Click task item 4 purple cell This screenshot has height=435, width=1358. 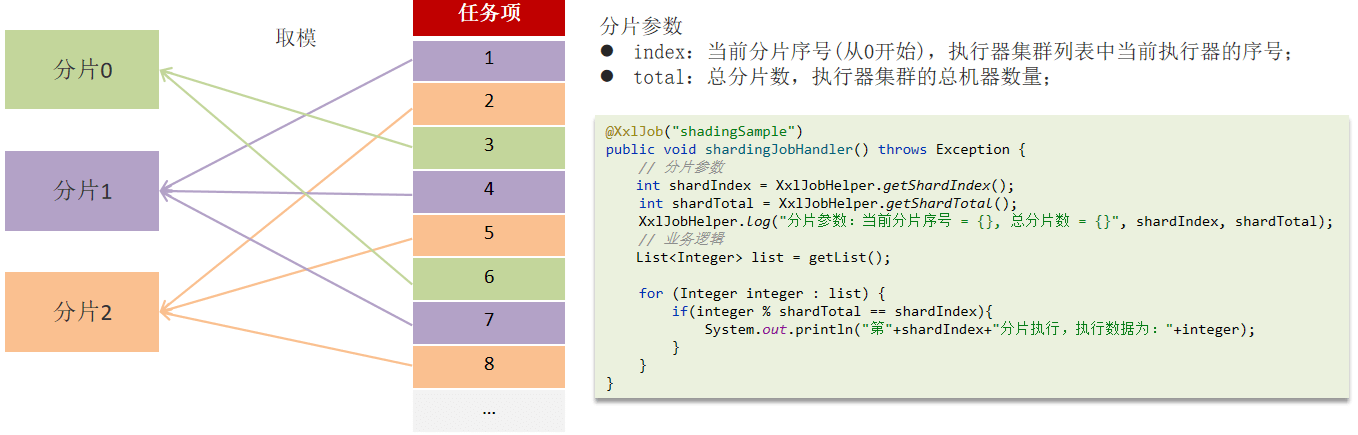pos(488,190)
